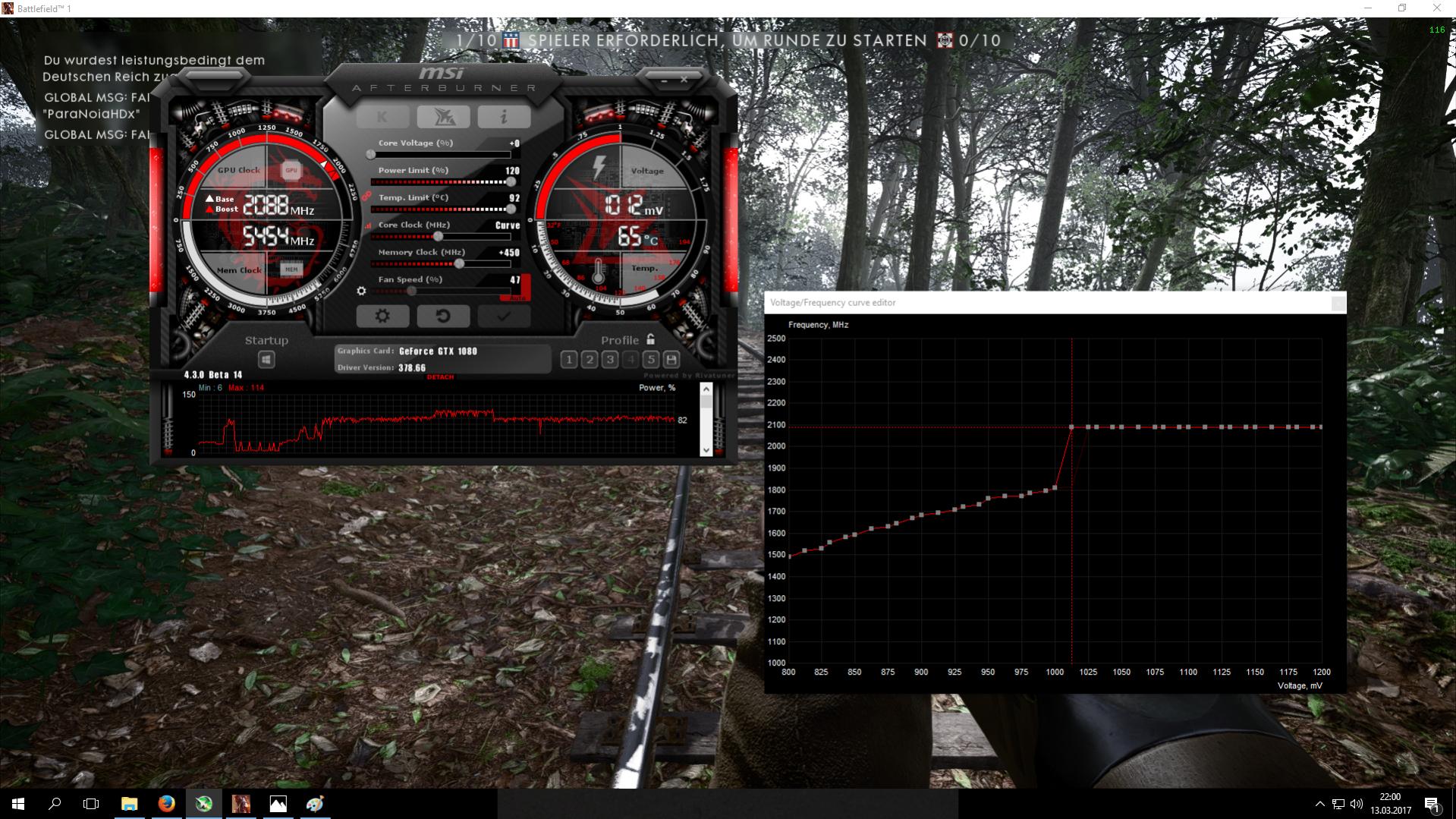Screen dimensions: 1456x819
Task: Click the 'GeForce GTX 1080' graphics card text
Action: pos(438,351)
